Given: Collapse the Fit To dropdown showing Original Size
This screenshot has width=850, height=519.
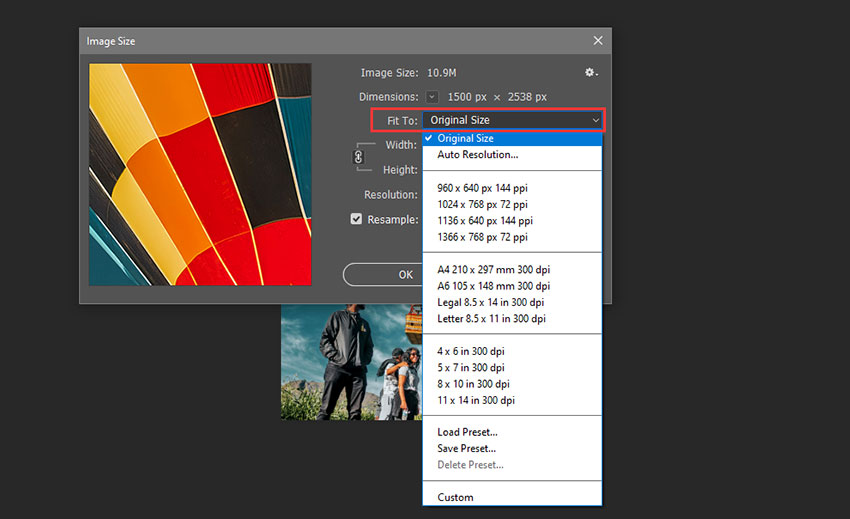Looking at the screenshot, I should click(512, 120).
